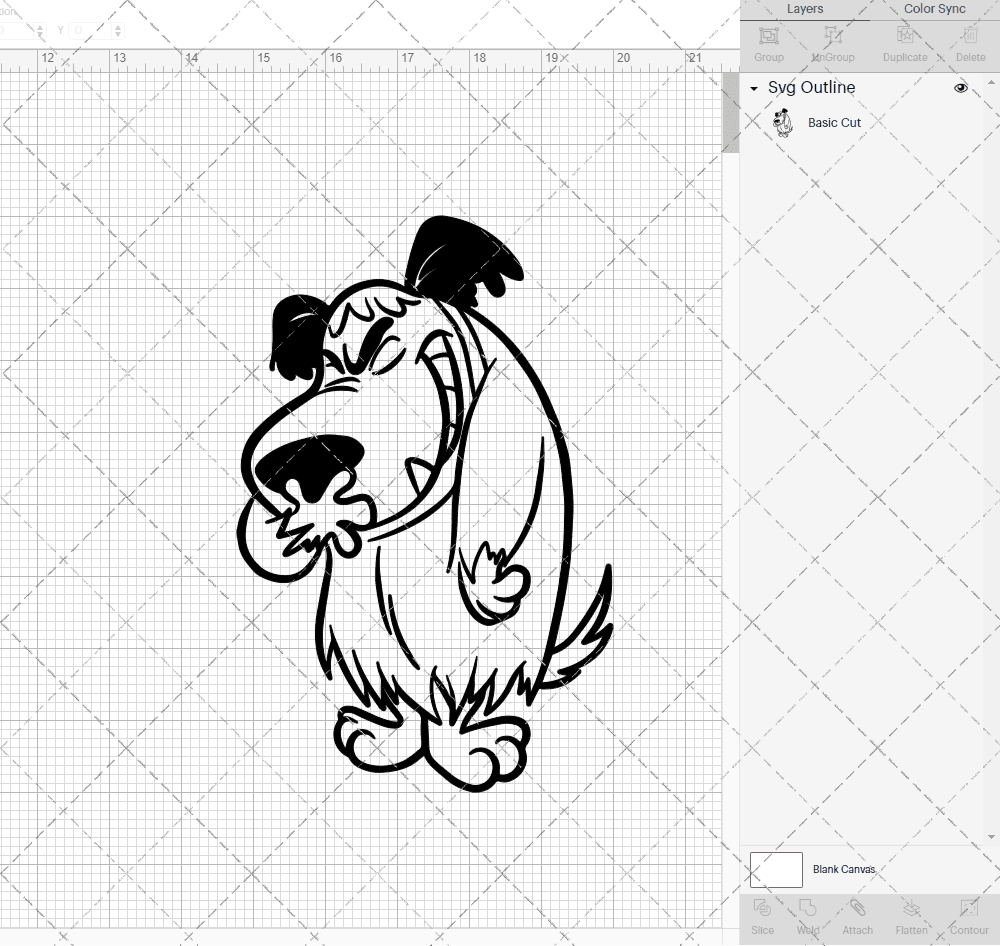
Task: Click the layers panel scroll down arrow
Action: coord(991,836)
